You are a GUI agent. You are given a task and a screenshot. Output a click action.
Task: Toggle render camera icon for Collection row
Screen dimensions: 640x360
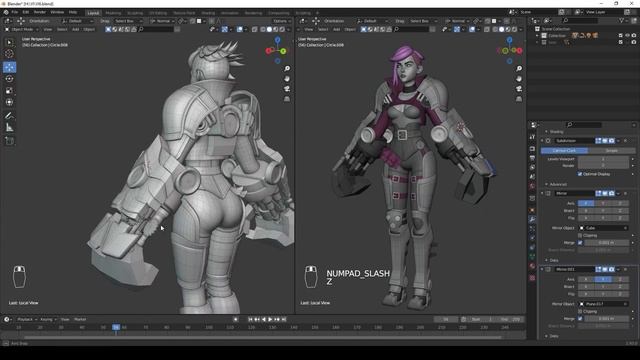634,36
